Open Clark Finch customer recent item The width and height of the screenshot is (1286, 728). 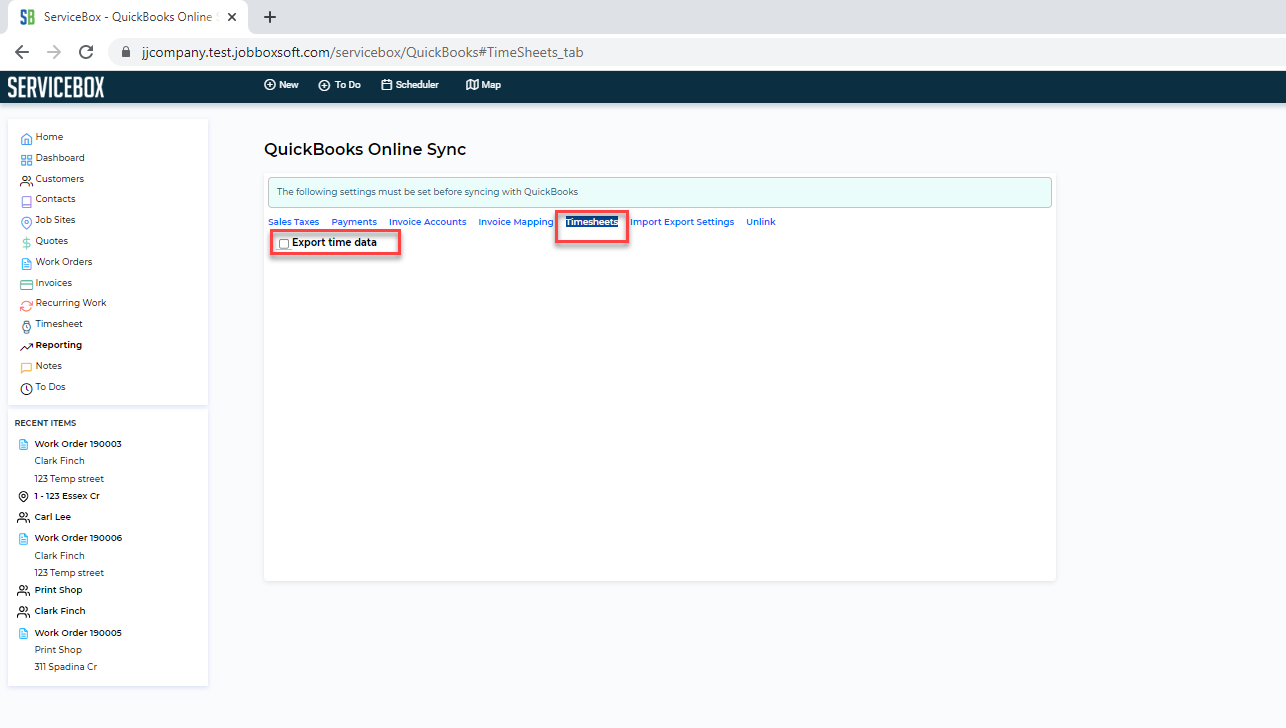click(x=60, y=611)
